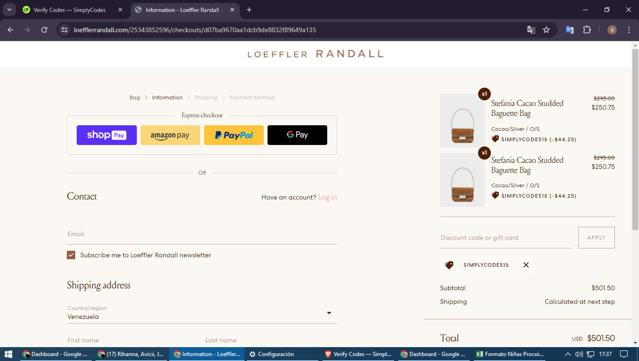Click the Last name field
Viewport: 639px width, 361px height.
coord(271,340)
